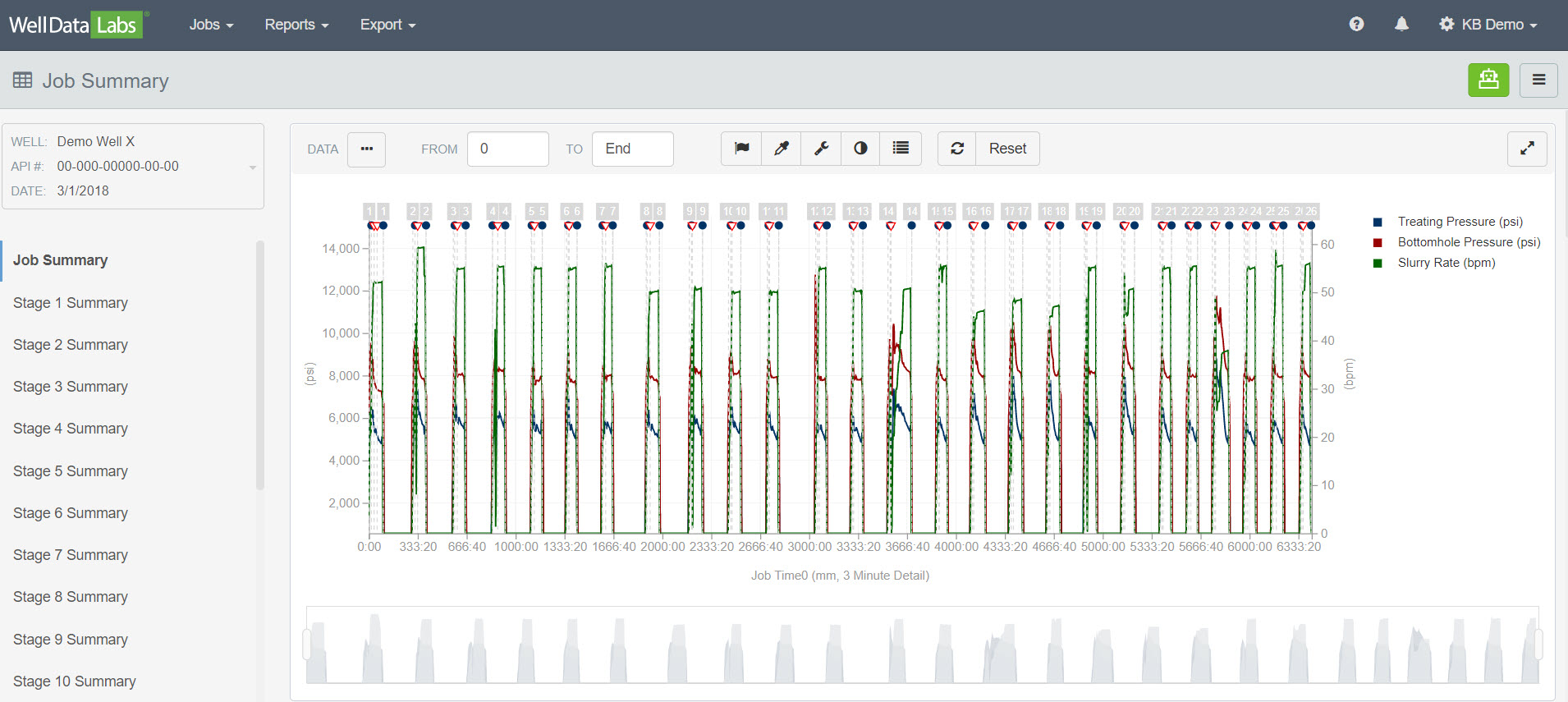Click the help question mark icon

pyautogui.click(x=1356, y=25)
